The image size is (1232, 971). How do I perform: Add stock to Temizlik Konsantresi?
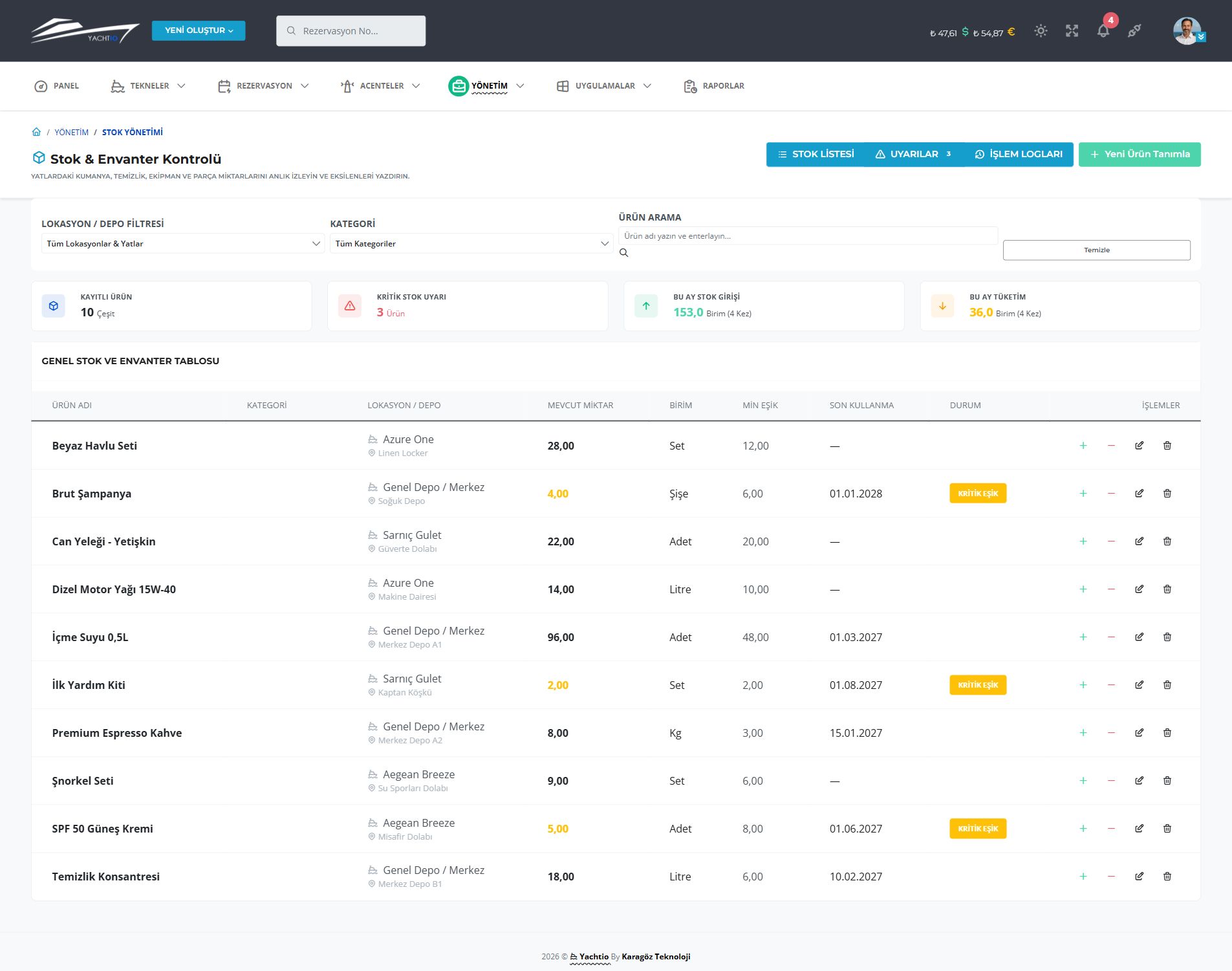(1083, 877)
